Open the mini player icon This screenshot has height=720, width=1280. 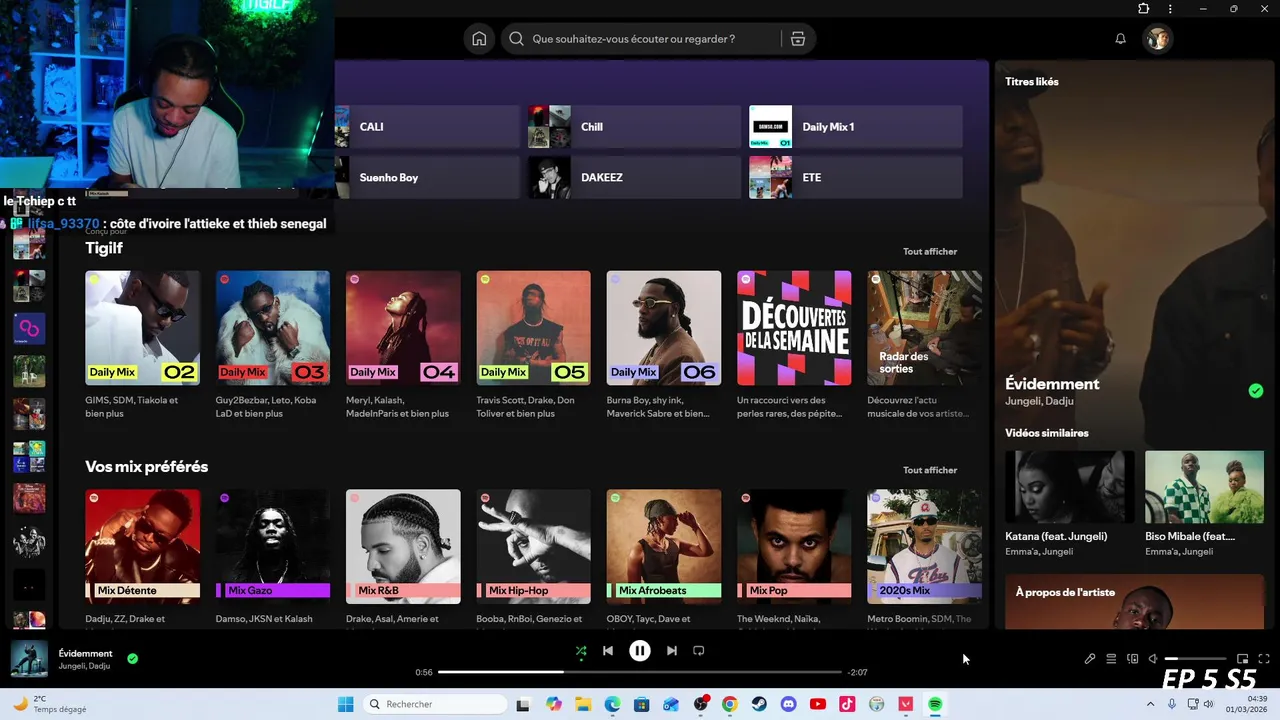pyautogui.click(x=1243, y=659)
